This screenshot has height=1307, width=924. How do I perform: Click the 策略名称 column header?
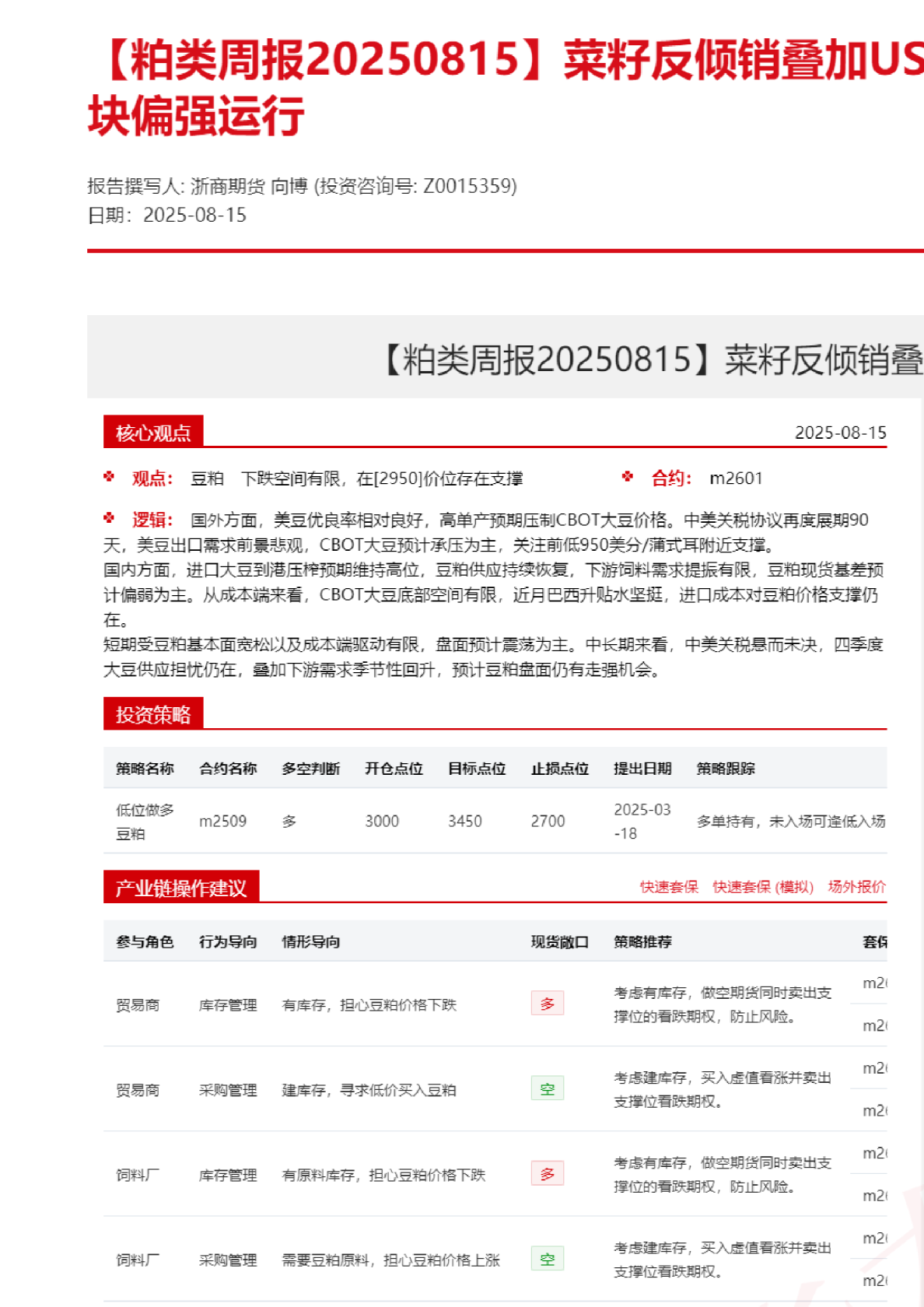[x=145, y=769]
